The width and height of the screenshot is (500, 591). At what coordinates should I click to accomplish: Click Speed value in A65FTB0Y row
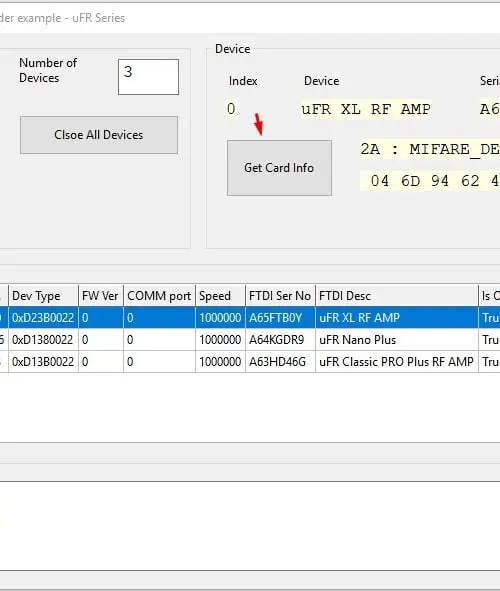coord(220,318)
